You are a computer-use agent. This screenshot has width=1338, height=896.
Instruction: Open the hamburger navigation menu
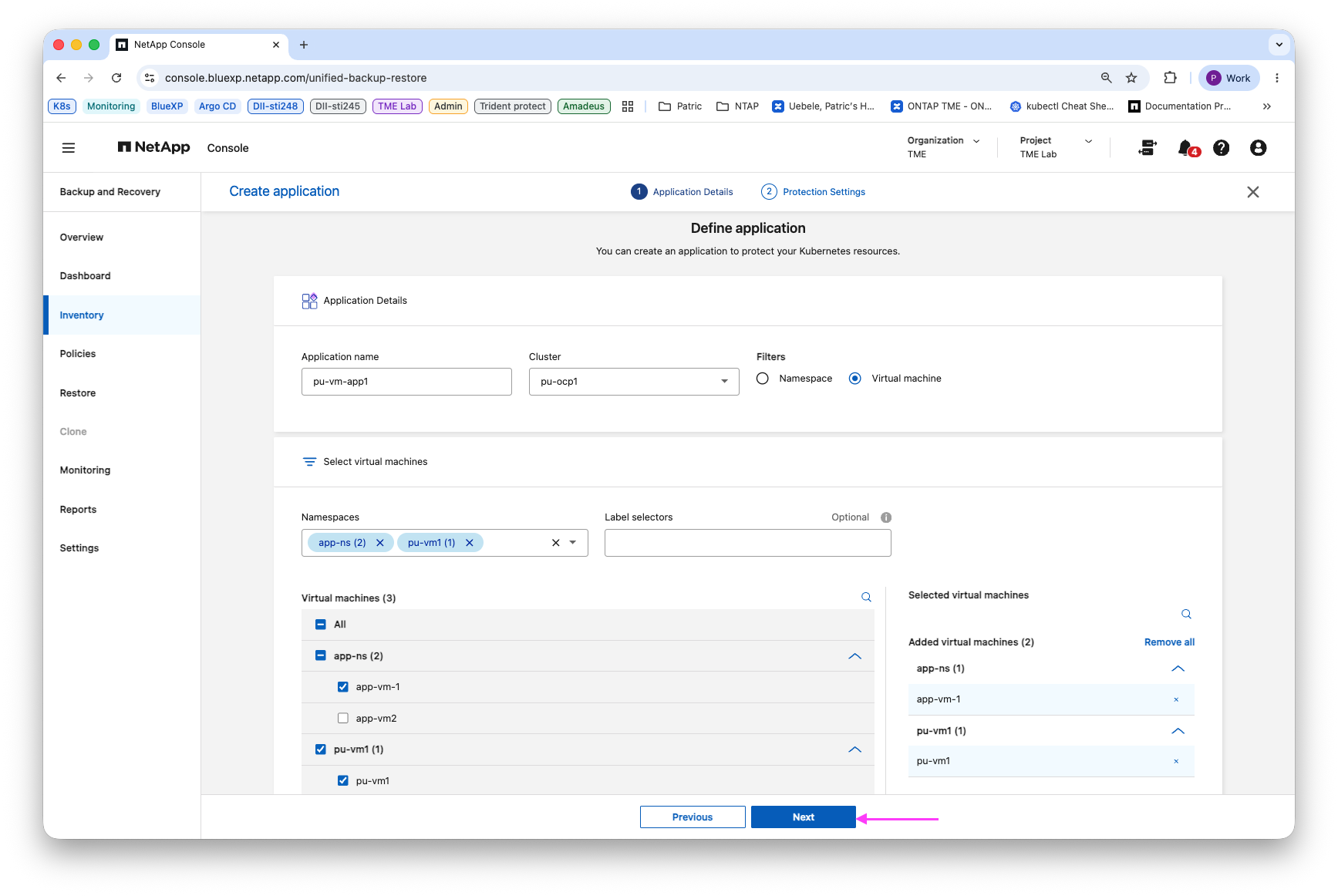click(69, 148)
